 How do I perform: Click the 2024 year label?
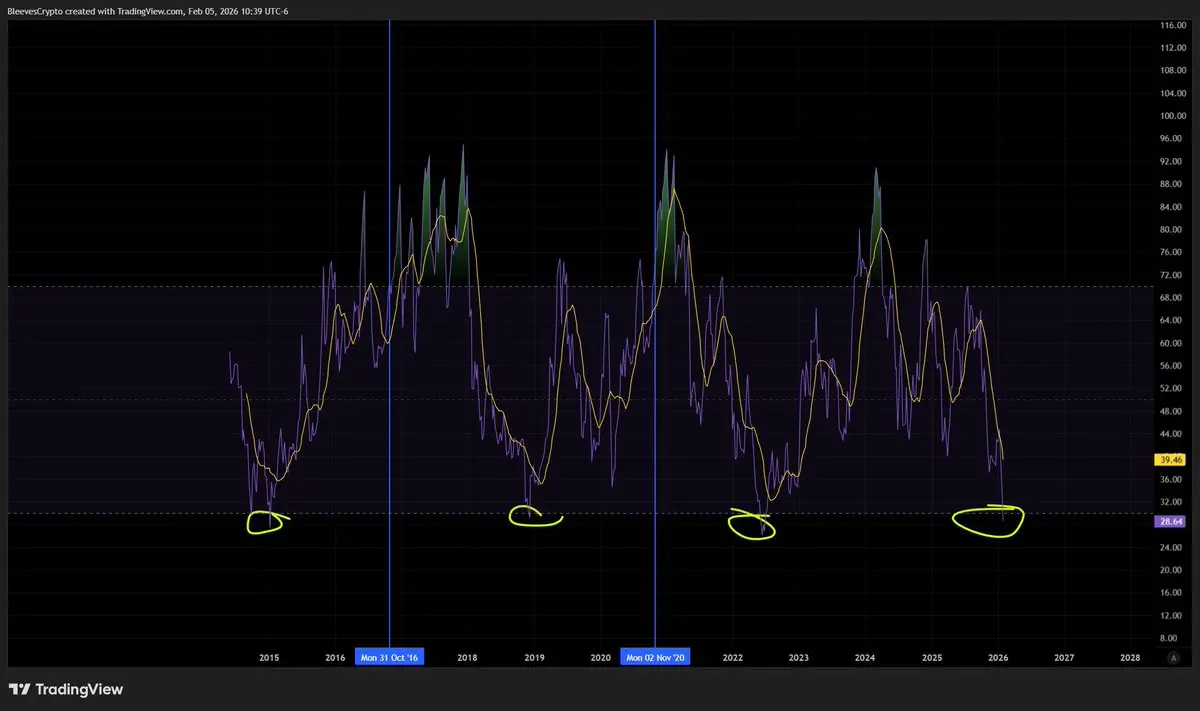pos(865,658)
